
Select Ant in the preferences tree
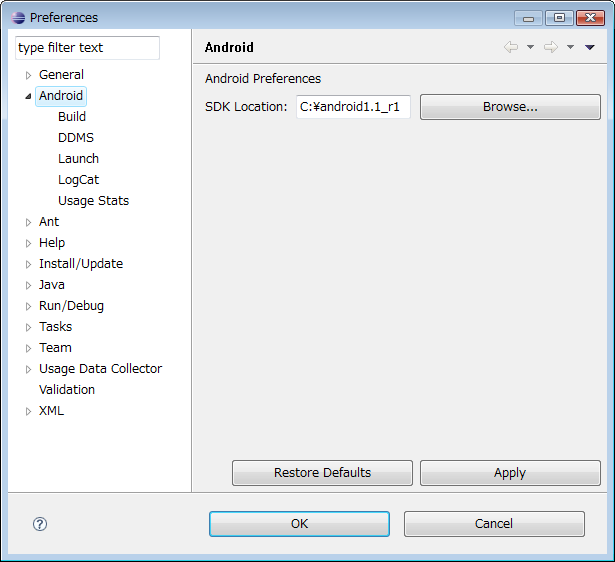pyautogui.click(x=49, y=222)
